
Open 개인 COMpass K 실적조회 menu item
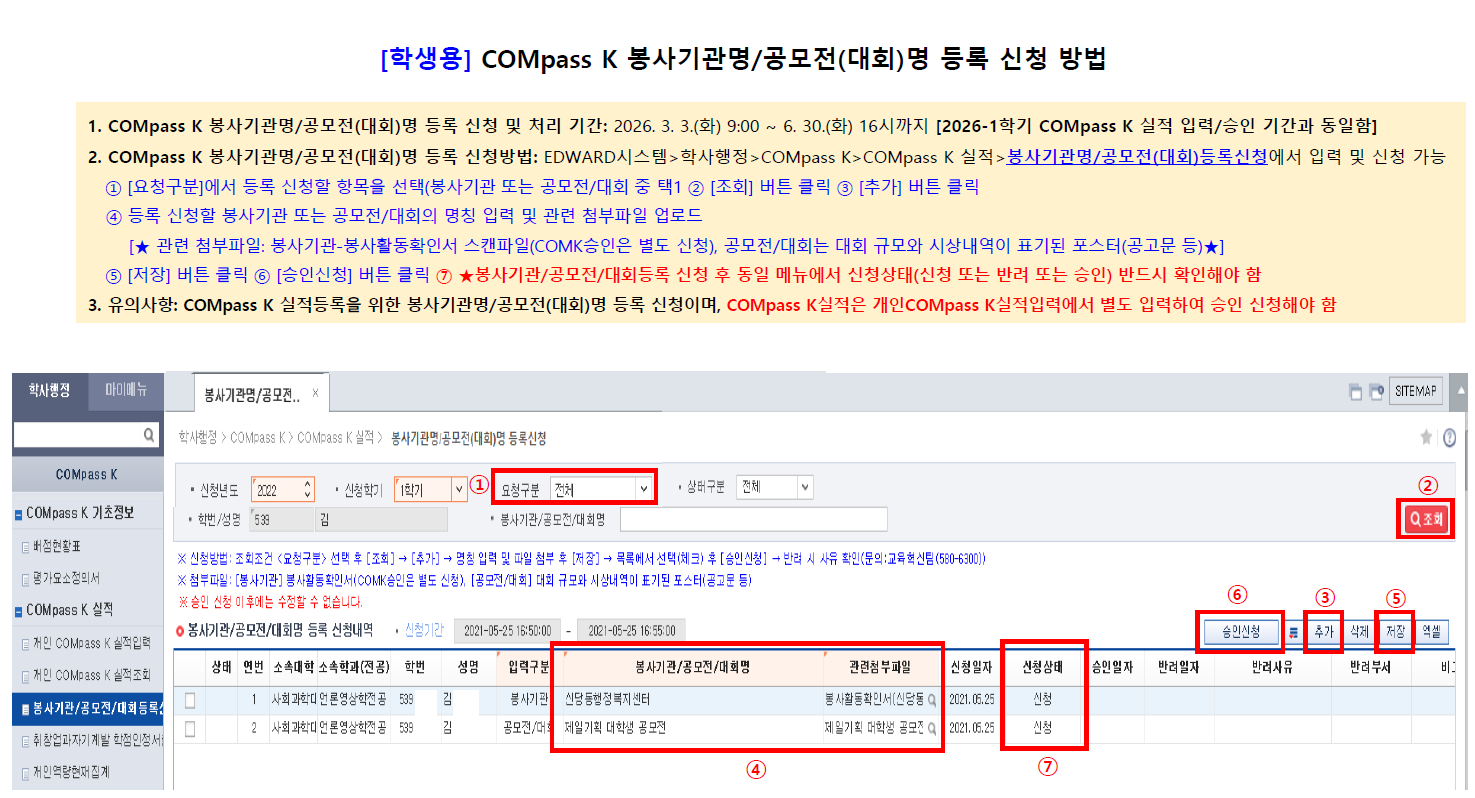point(90,675)
